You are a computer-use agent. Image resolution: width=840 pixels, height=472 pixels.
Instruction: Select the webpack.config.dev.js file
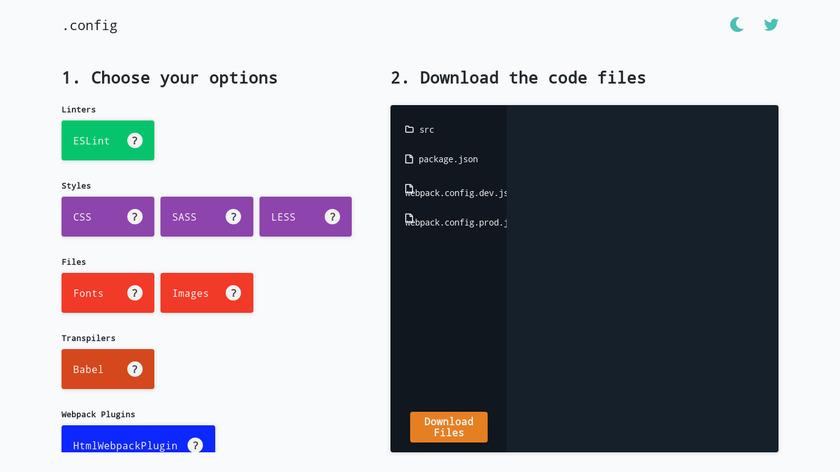pyautogui.click(x=456, y=192)
